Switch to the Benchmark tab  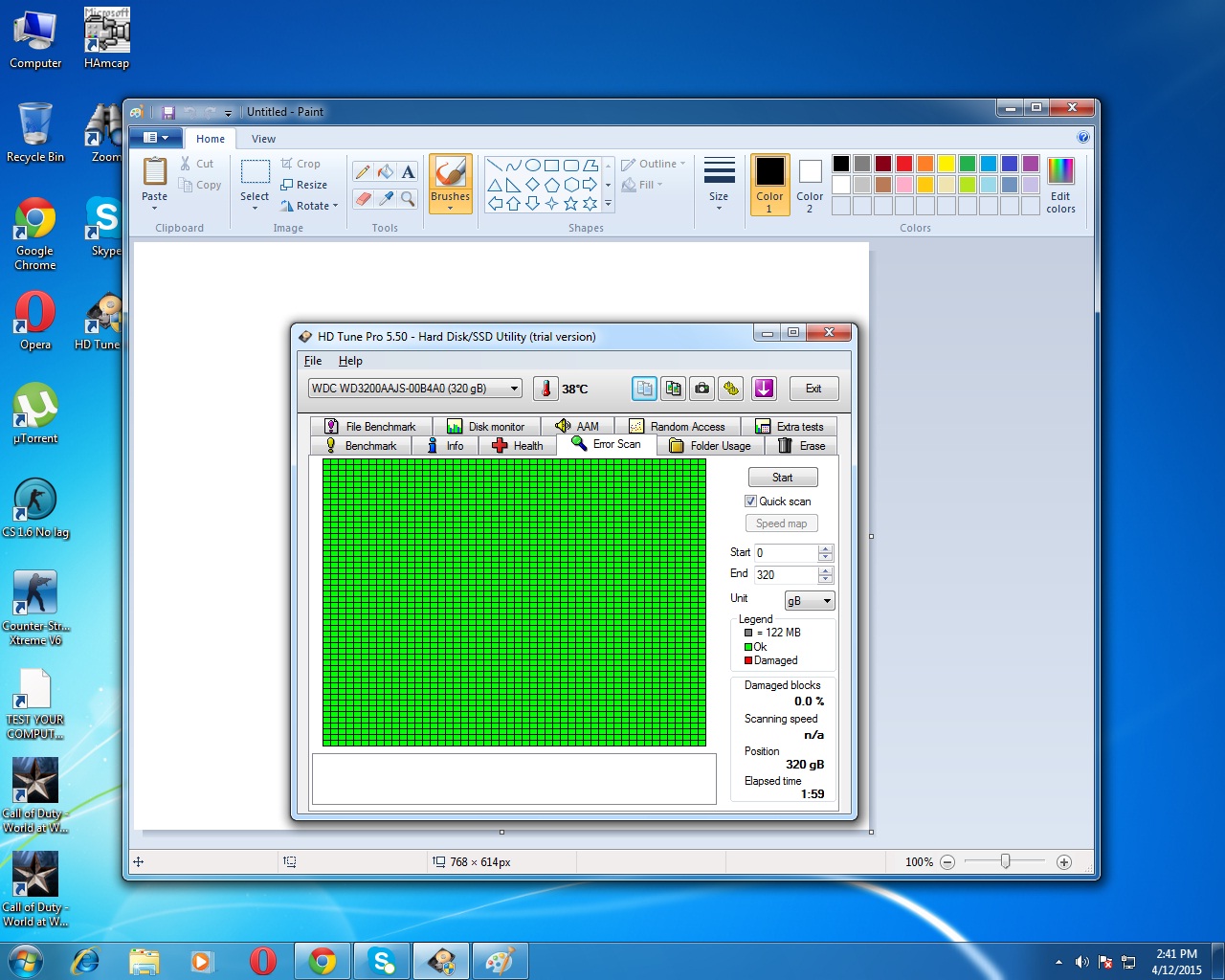[362, 446]
